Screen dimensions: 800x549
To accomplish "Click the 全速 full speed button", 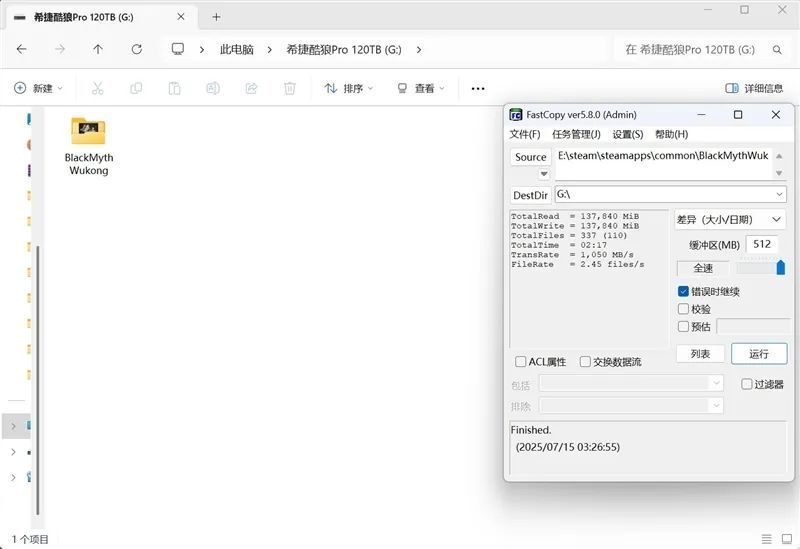I will click(x=703, y=268).
